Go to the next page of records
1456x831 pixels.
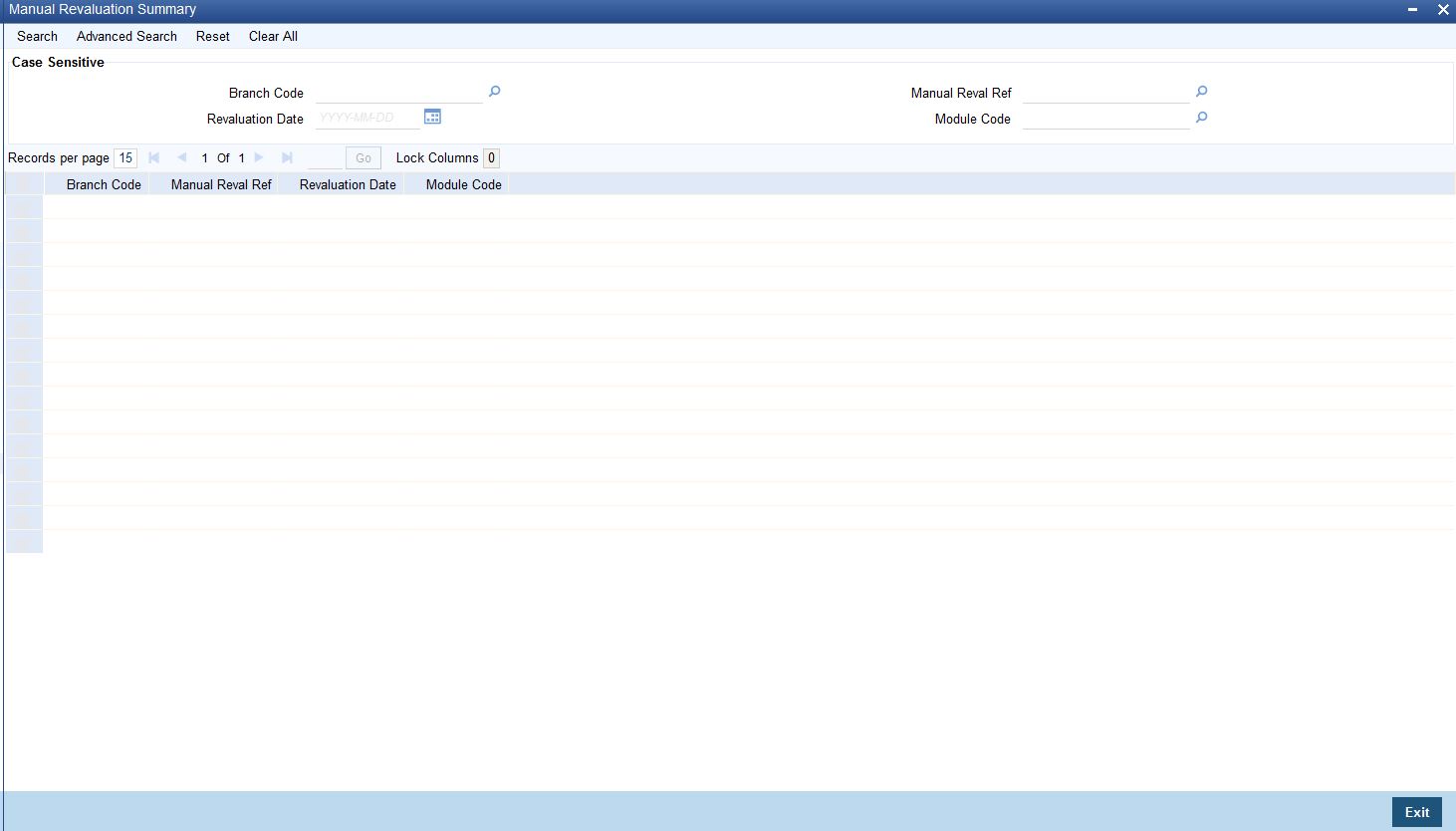coord(259,157)
